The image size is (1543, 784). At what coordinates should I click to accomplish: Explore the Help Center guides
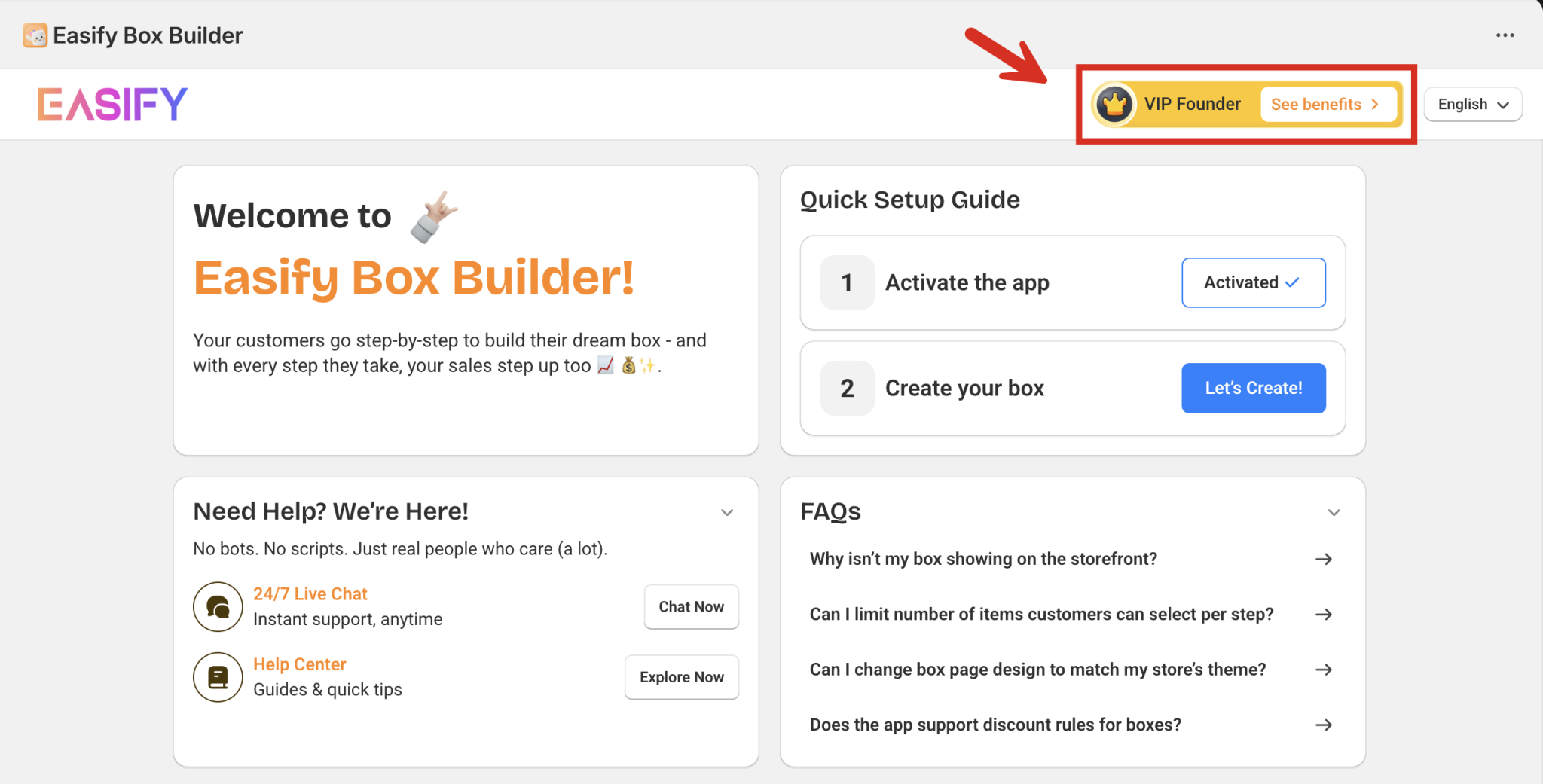click(x=681, y=677)
